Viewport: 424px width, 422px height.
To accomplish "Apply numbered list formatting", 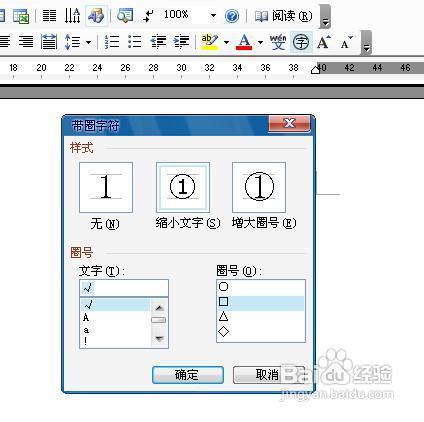I will tap(112, 42).
